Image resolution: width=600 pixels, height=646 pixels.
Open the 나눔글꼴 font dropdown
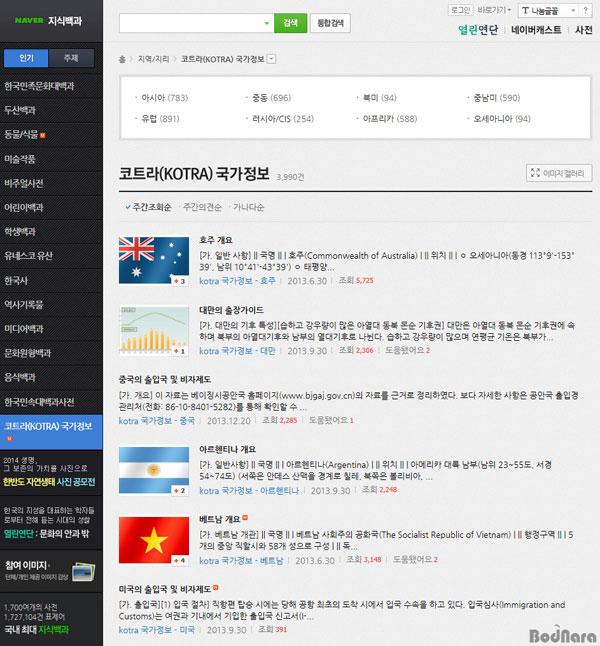click(548, 11)
